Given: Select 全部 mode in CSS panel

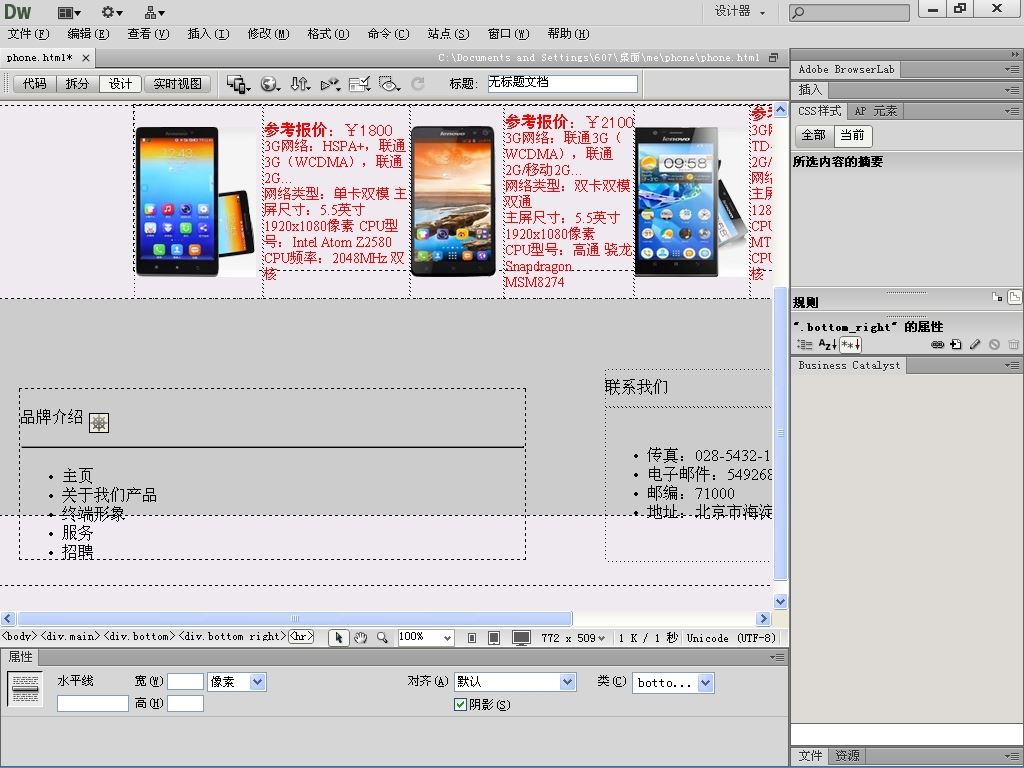Looking at the screenshot, I should point(814,135).
